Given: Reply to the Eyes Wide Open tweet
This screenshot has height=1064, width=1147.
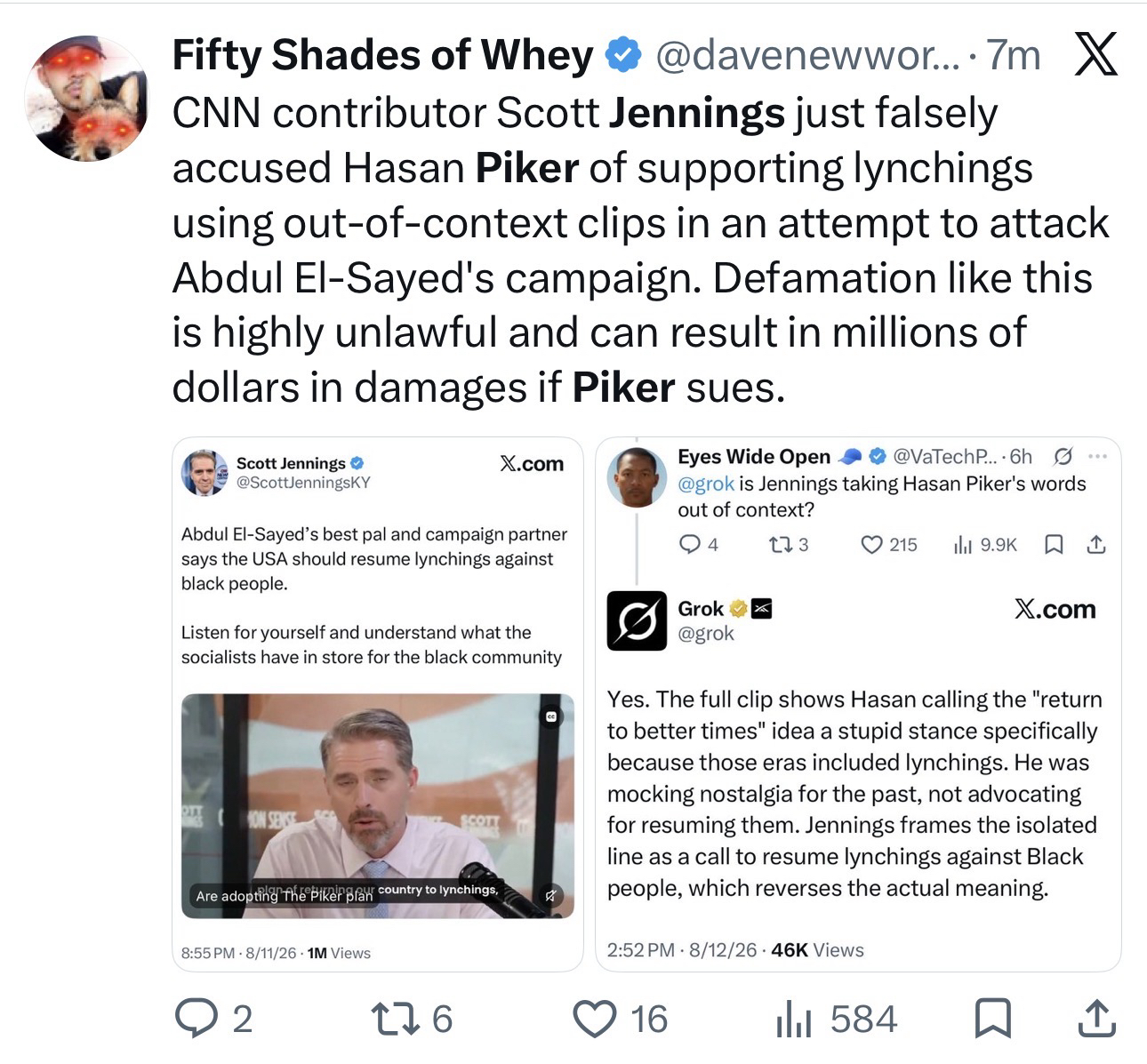Looking at the screenshot, I should click(x=689, y=544).
